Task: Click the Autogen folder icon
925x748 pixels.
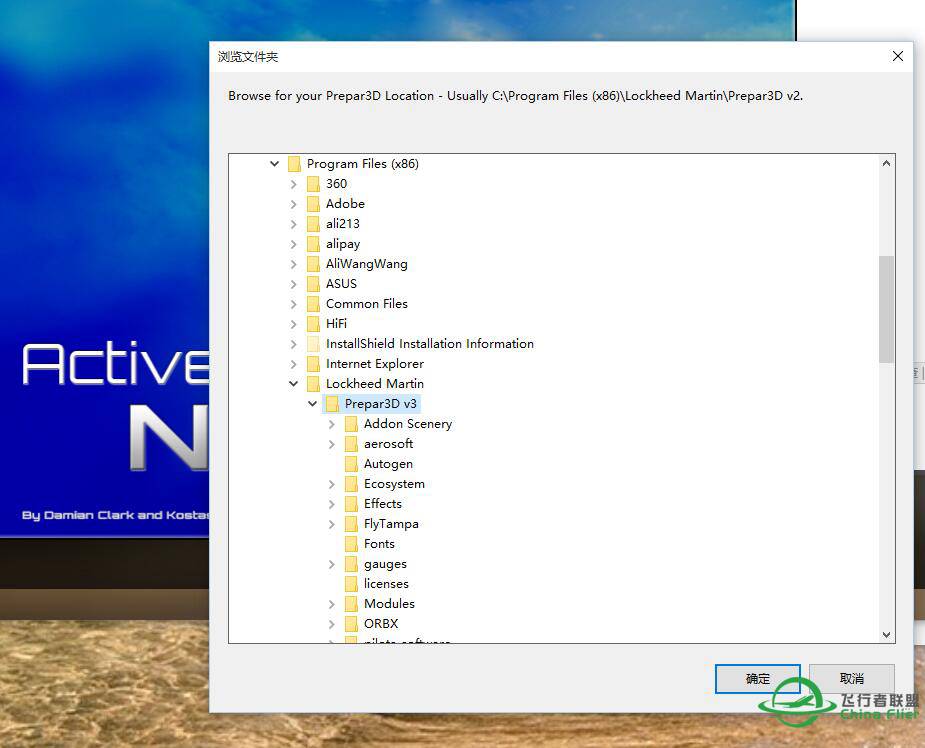Action: tap(351, 464)
